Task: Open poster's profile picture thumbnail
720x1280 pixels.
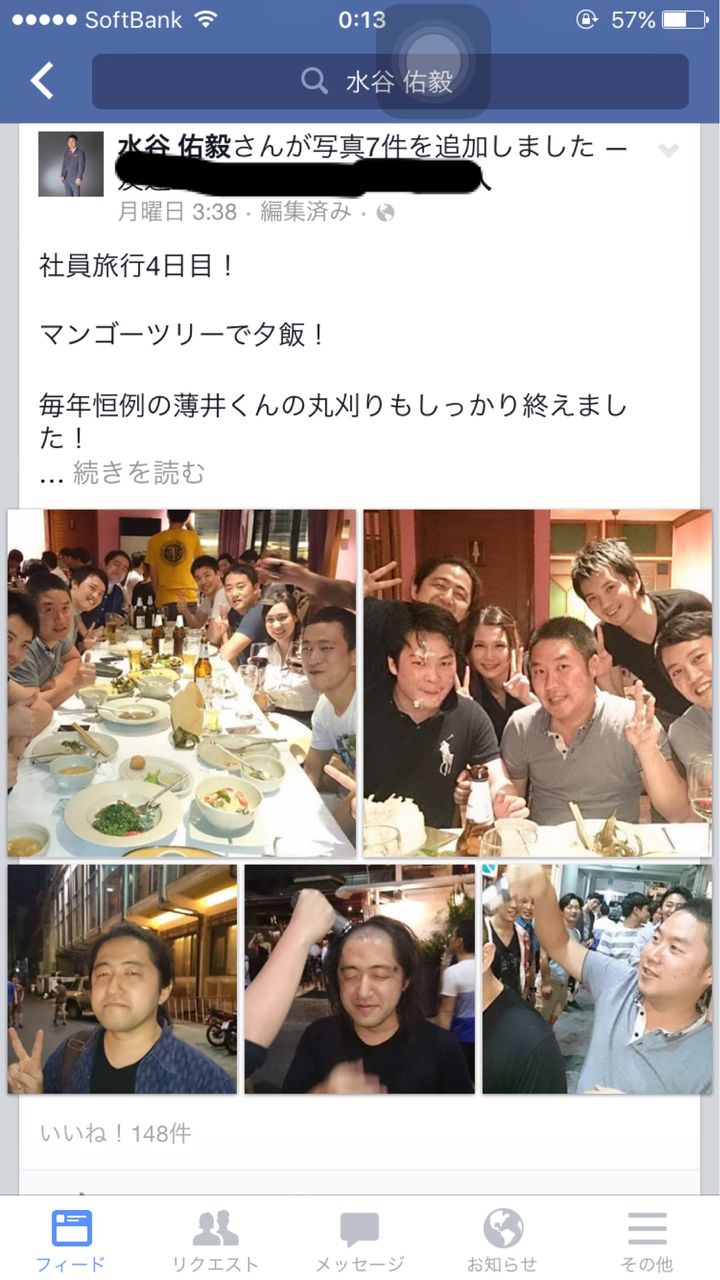Action: point(71,164)
